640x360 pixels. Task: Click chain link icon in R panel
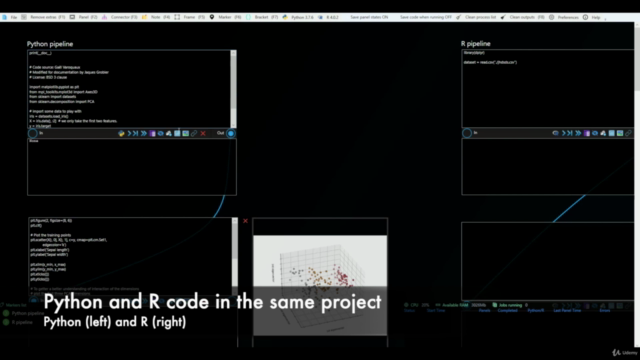click(628, 133)
